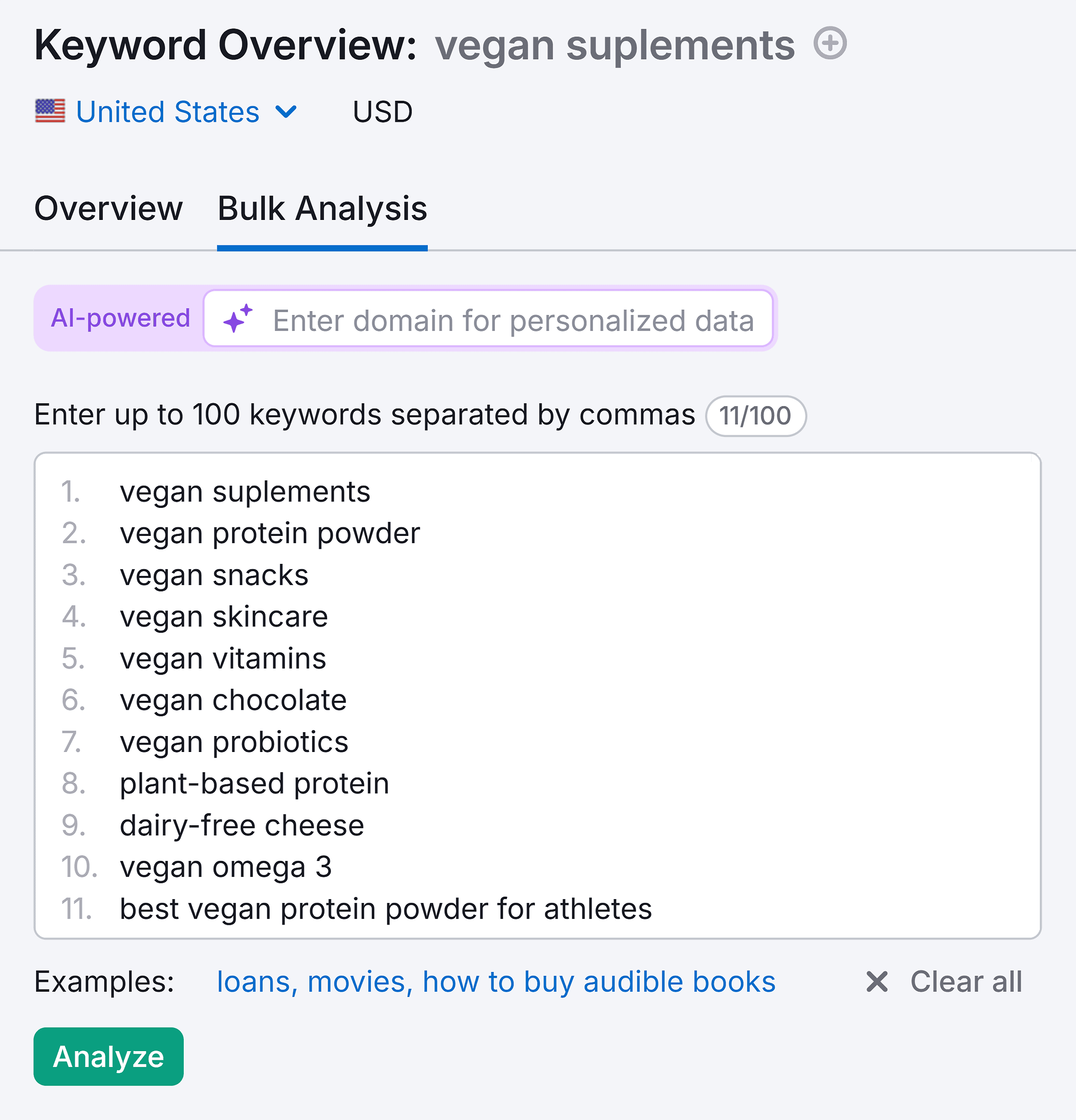Click the US flag icon

tap(50, 111)
